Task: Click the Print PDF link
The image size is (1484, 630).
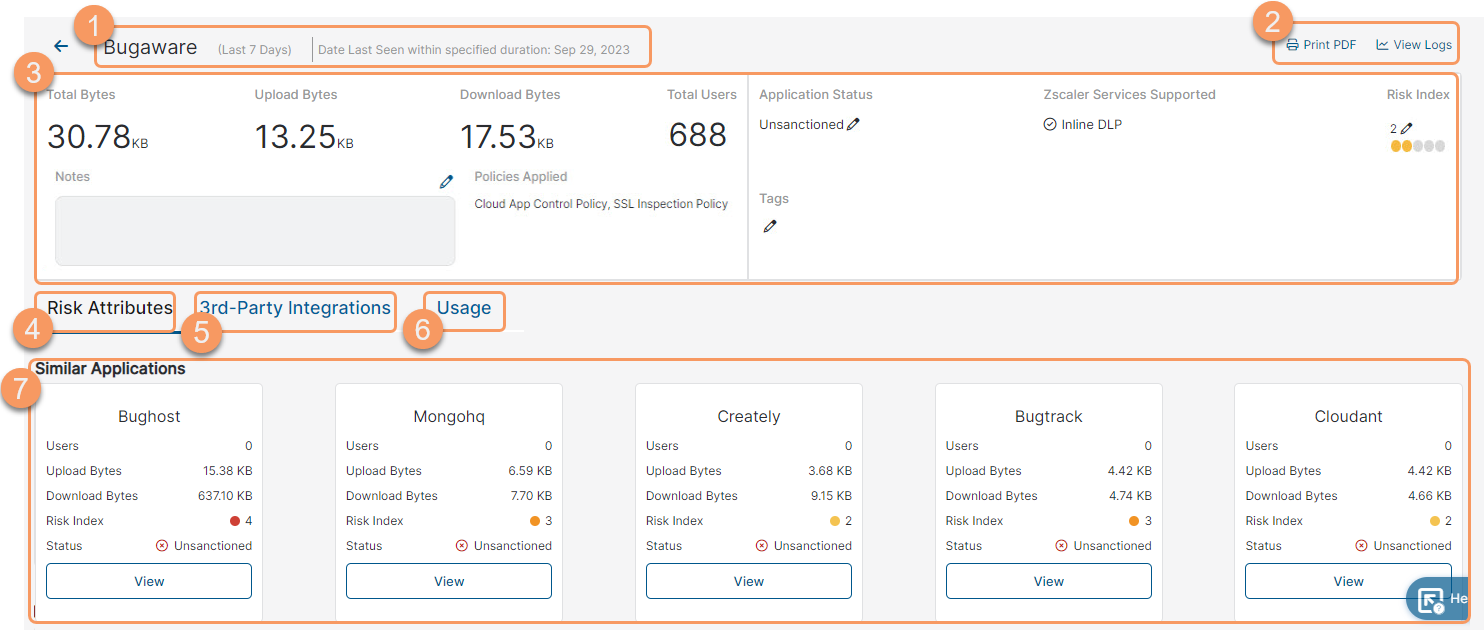Action: [1329, 45]
